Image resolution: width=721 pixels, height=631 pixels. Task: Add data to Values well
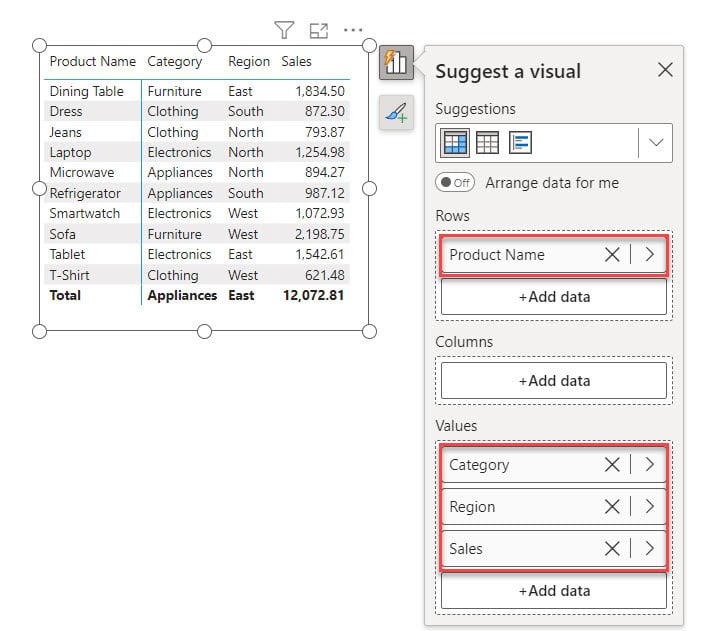[x=554, y=591]
